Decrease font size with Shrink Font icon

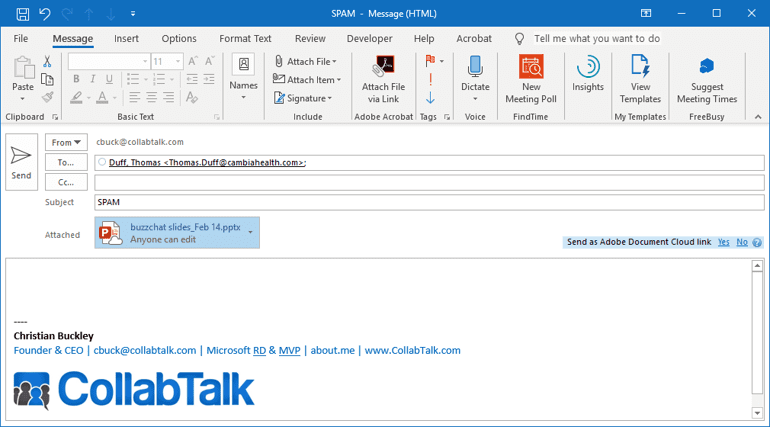tap(210, 61)
